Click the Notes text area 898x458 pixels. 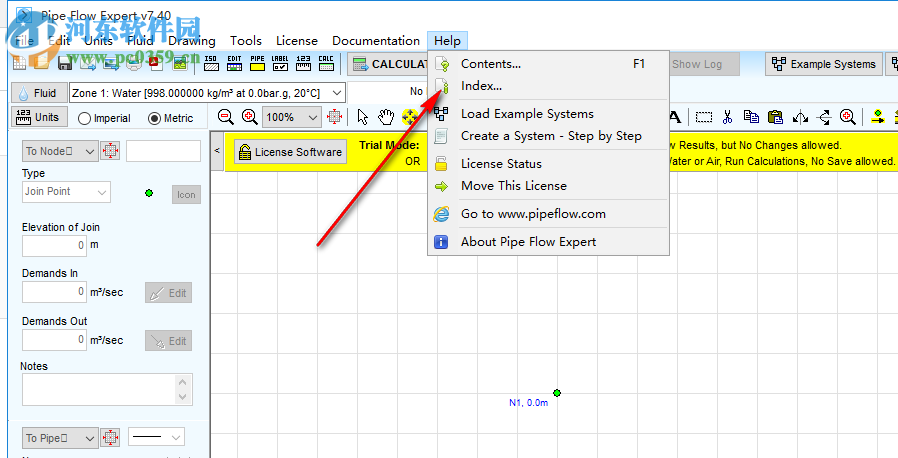pos(108,389)
